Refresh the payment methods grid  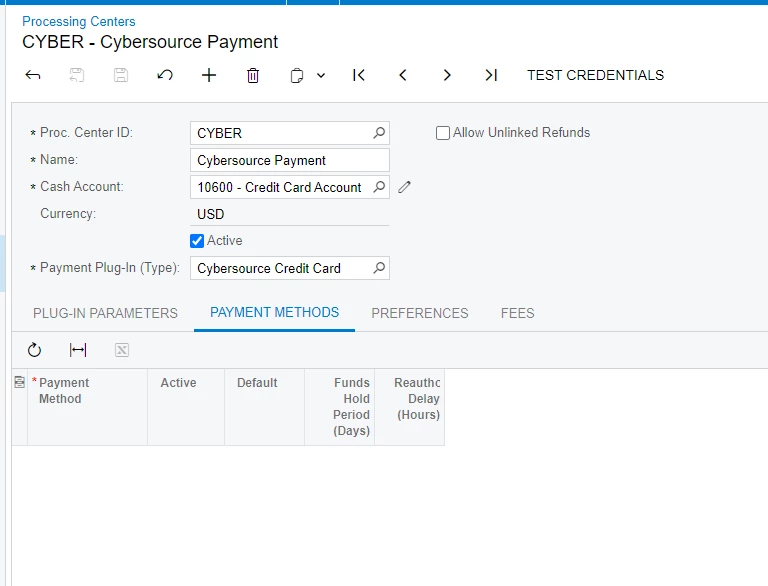[x=34, y=350]
